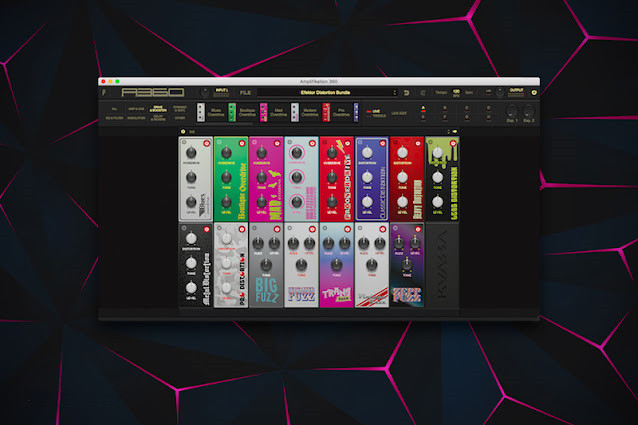638x425 pixels.
Task: Bypass the Mad Overdrive pedal
Action: [277, 143]
